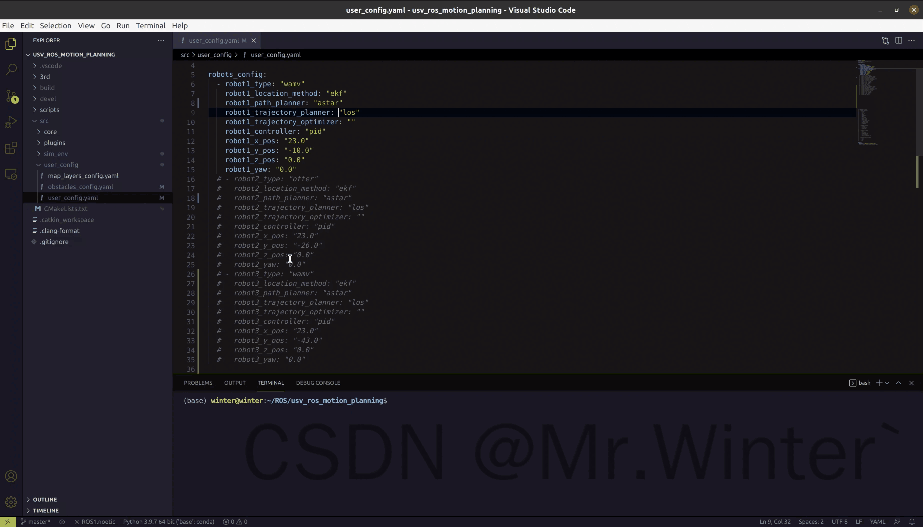Open the notifications bell in the status bar
This screenshot has height=527, width=923.
[912, 522]
